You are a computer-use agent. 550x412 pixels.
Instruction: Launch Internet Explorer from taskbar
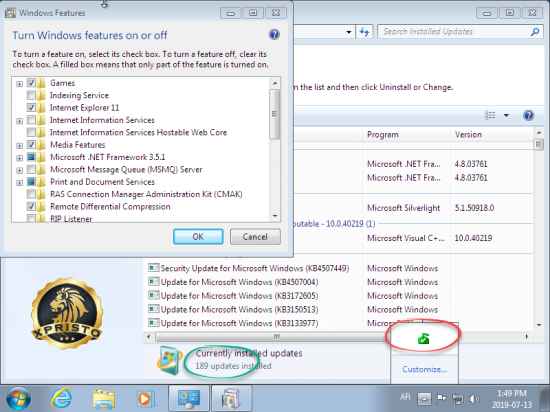pyautogui.click(x=61, y=399)
